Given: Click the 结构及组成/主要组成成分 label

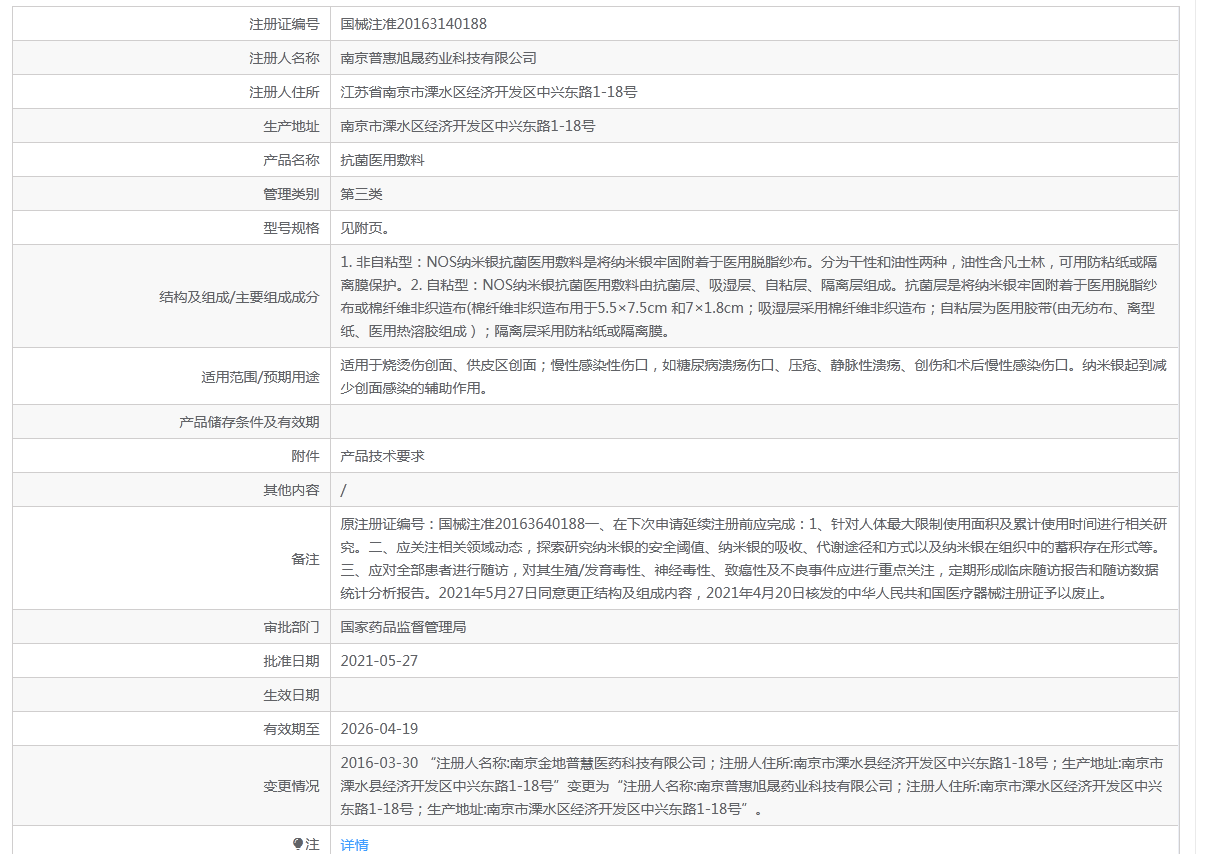Looking at the screenshot, I should [239, 297].
